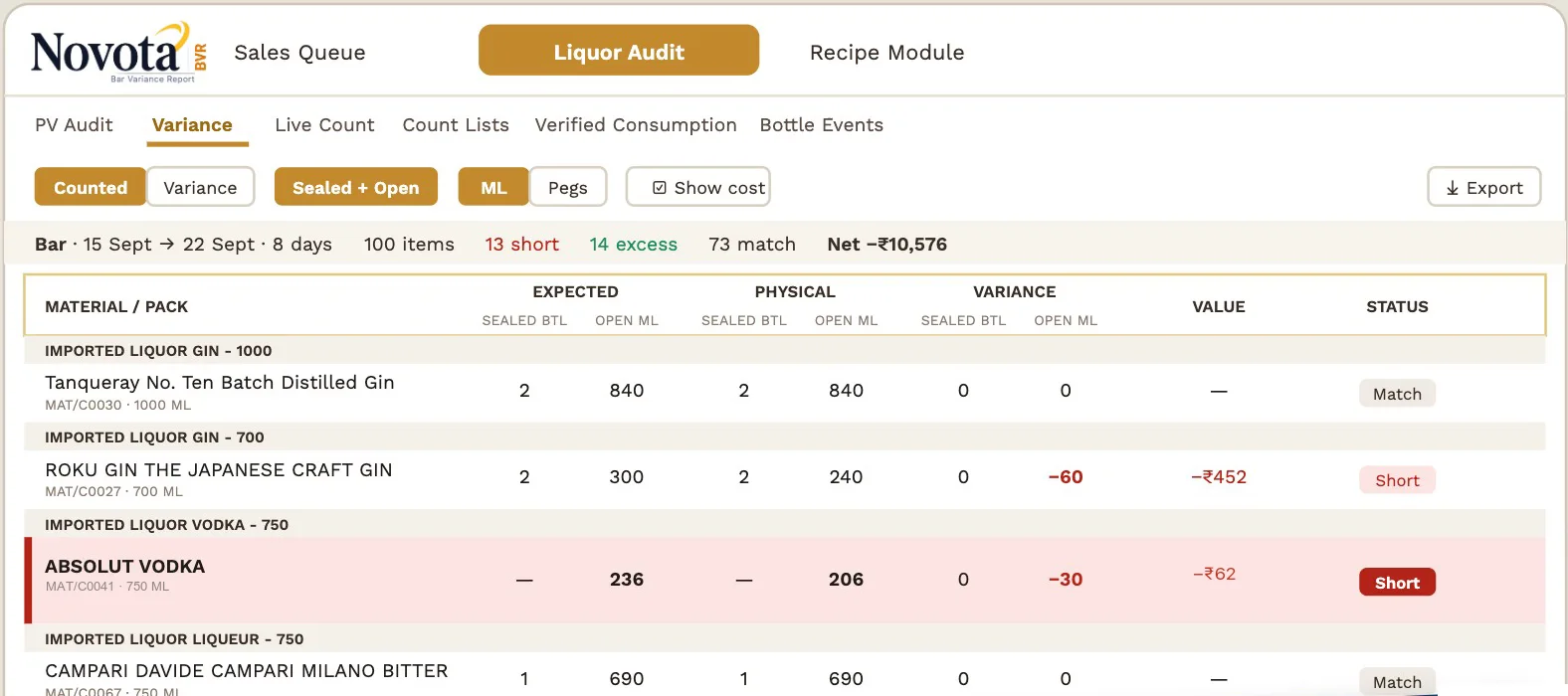The image size is (1568, 696).
Task: Click the −₹452 value for Roku Gin
Action: pos(1219,477)
